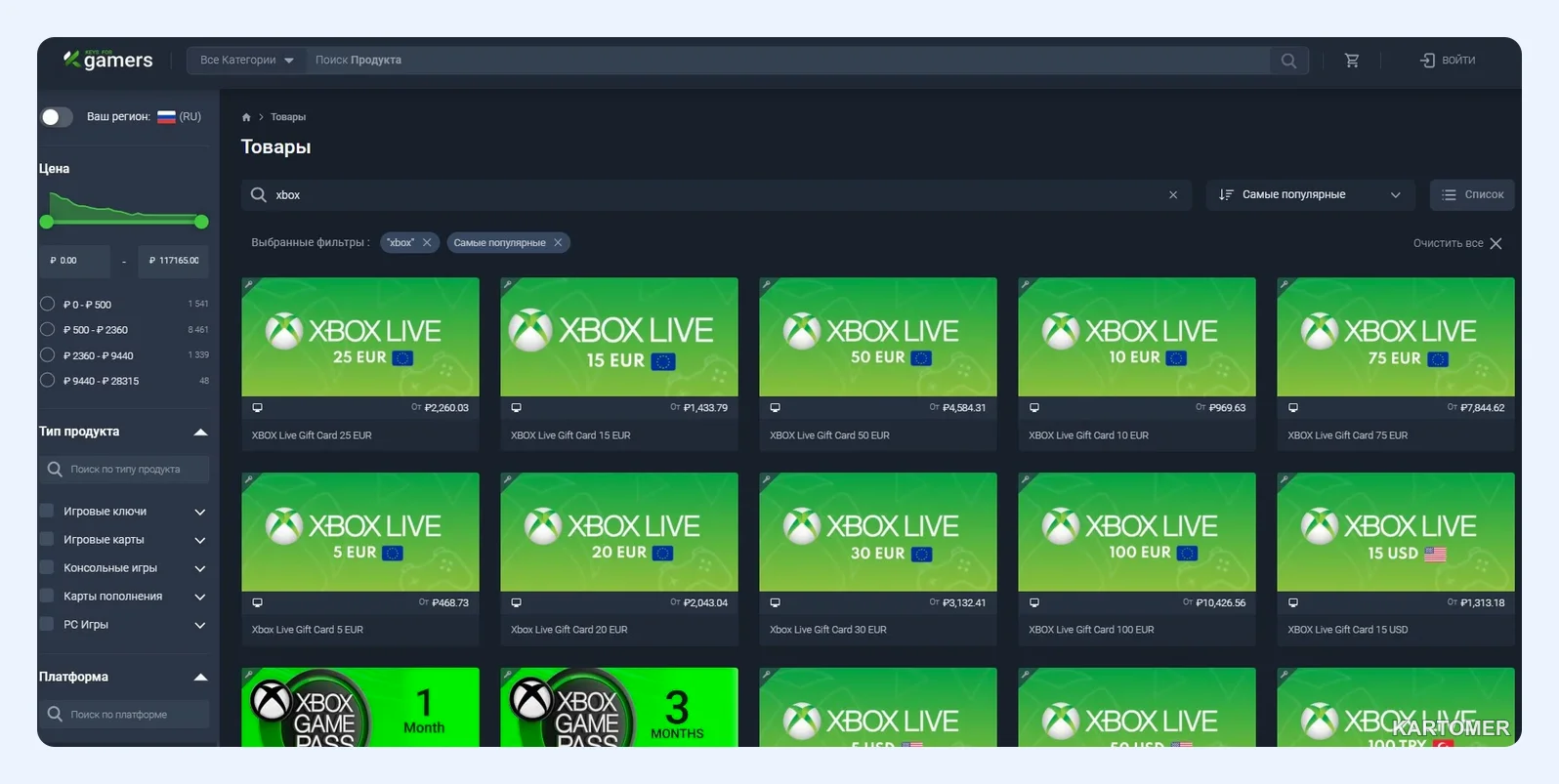1559x784 pixels.
Task: Open the shopping cart icon
Action: click(x=1352, y=61)
